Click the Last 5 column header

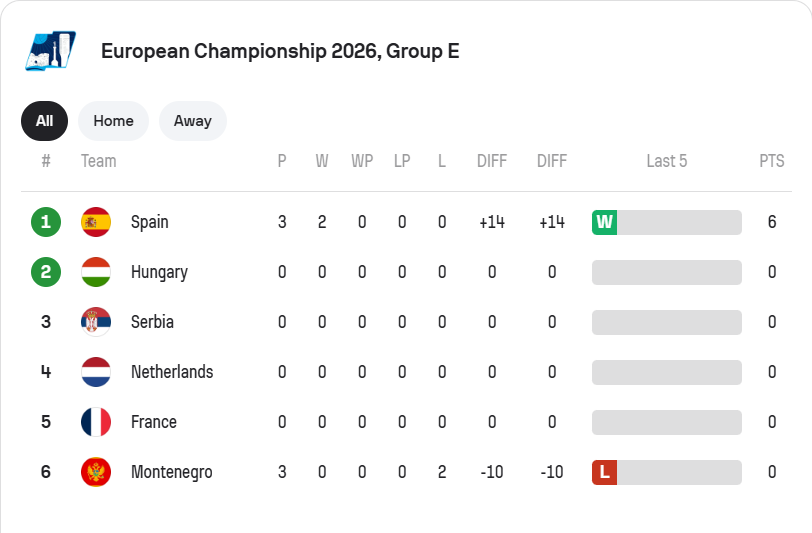666,161
